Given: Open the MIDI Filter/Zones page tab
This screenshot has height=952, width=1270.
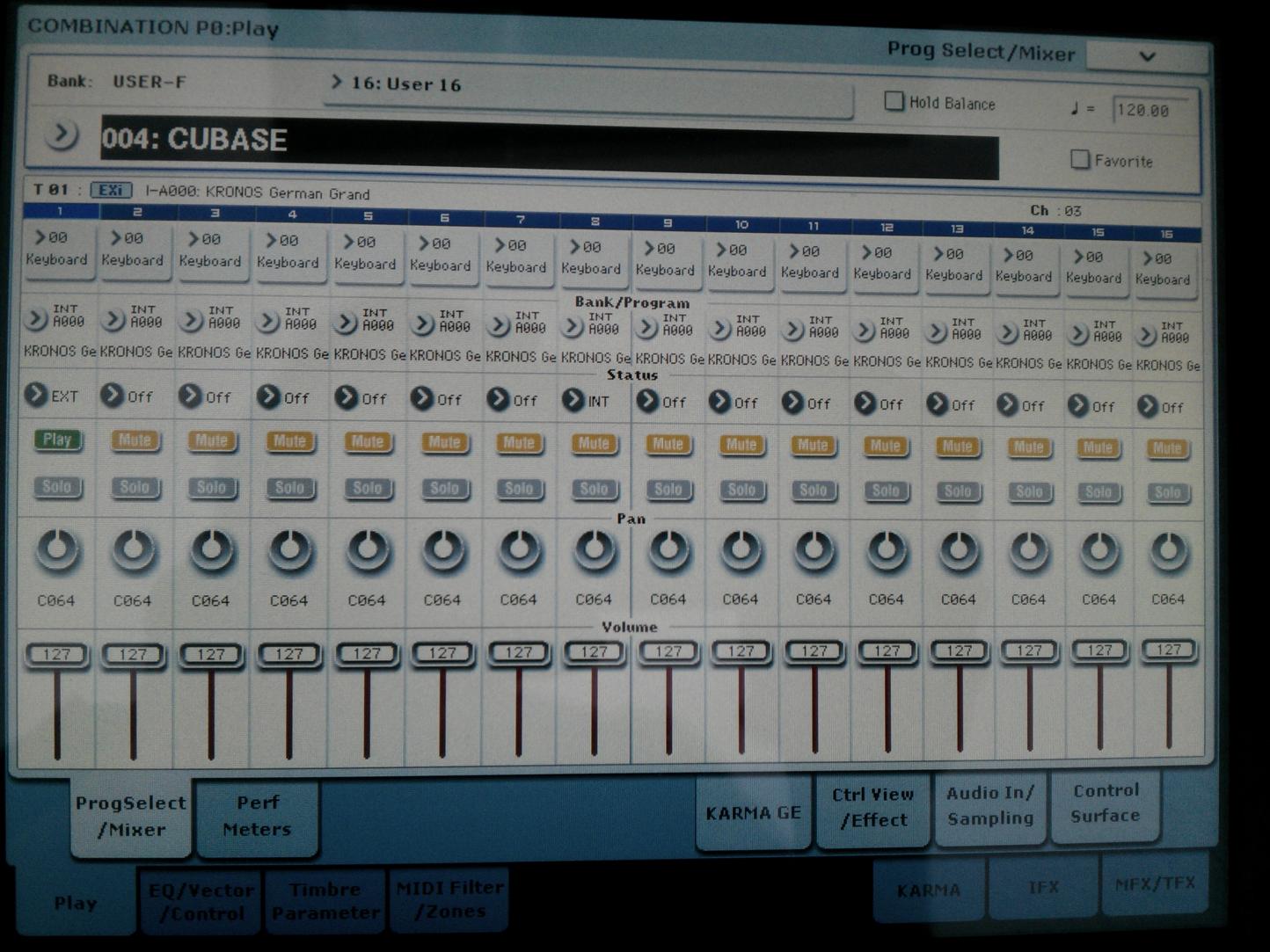Looking at the screenshot, I should tap(449, 899).
